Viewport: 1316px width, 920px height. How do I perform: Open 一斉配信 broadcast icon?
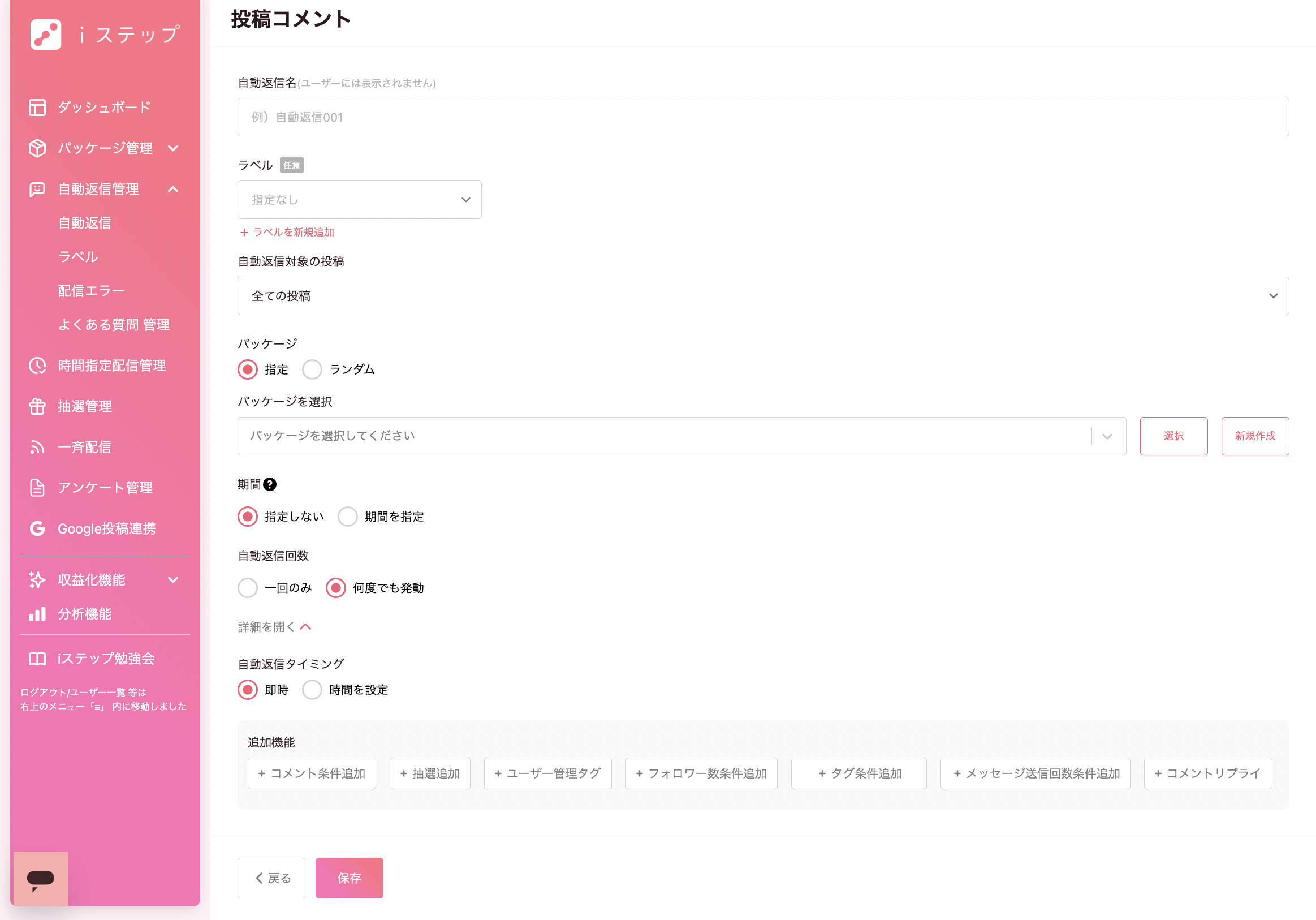click(37, 447)
